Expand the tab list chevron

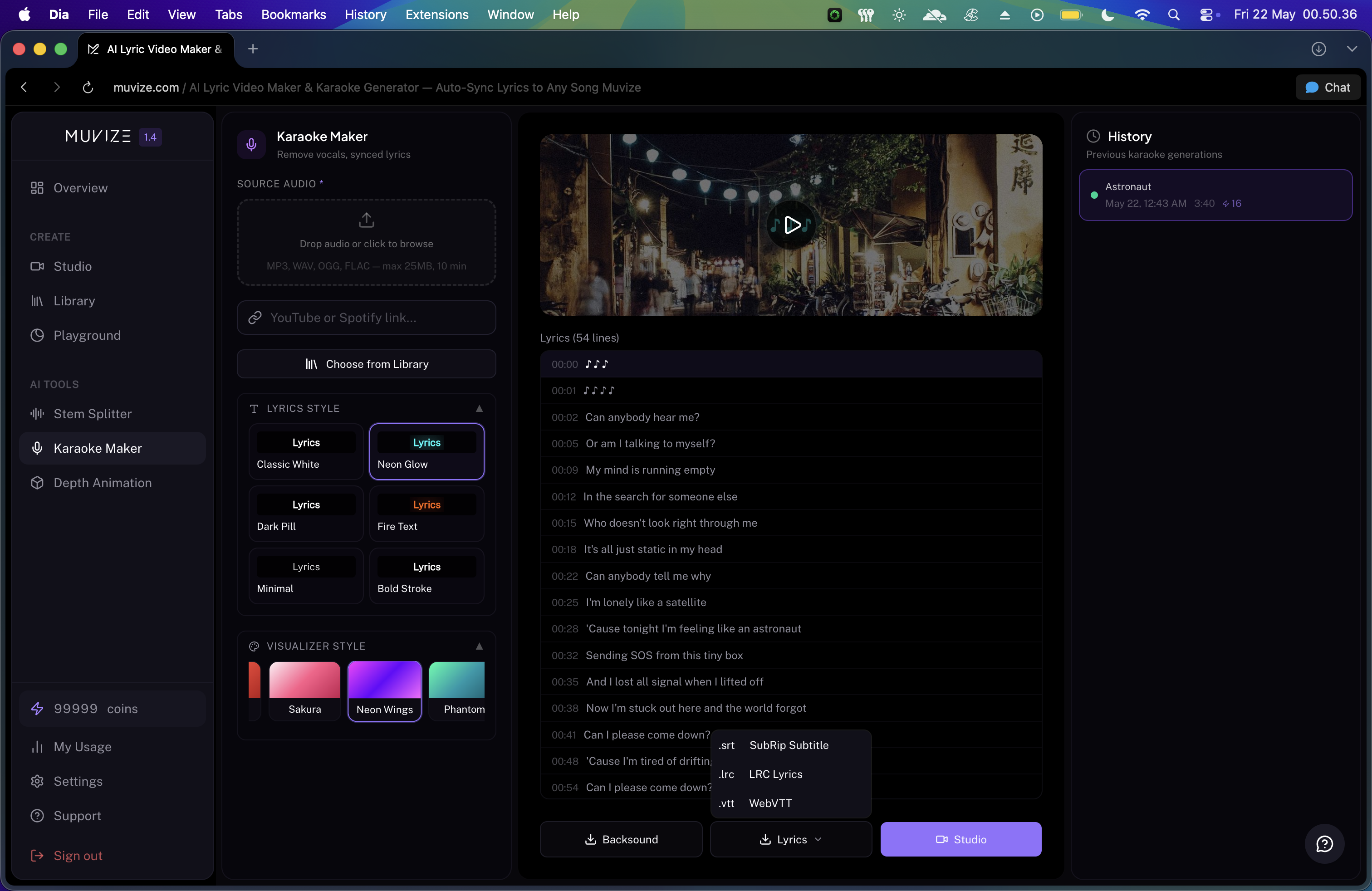point(1351,49)
